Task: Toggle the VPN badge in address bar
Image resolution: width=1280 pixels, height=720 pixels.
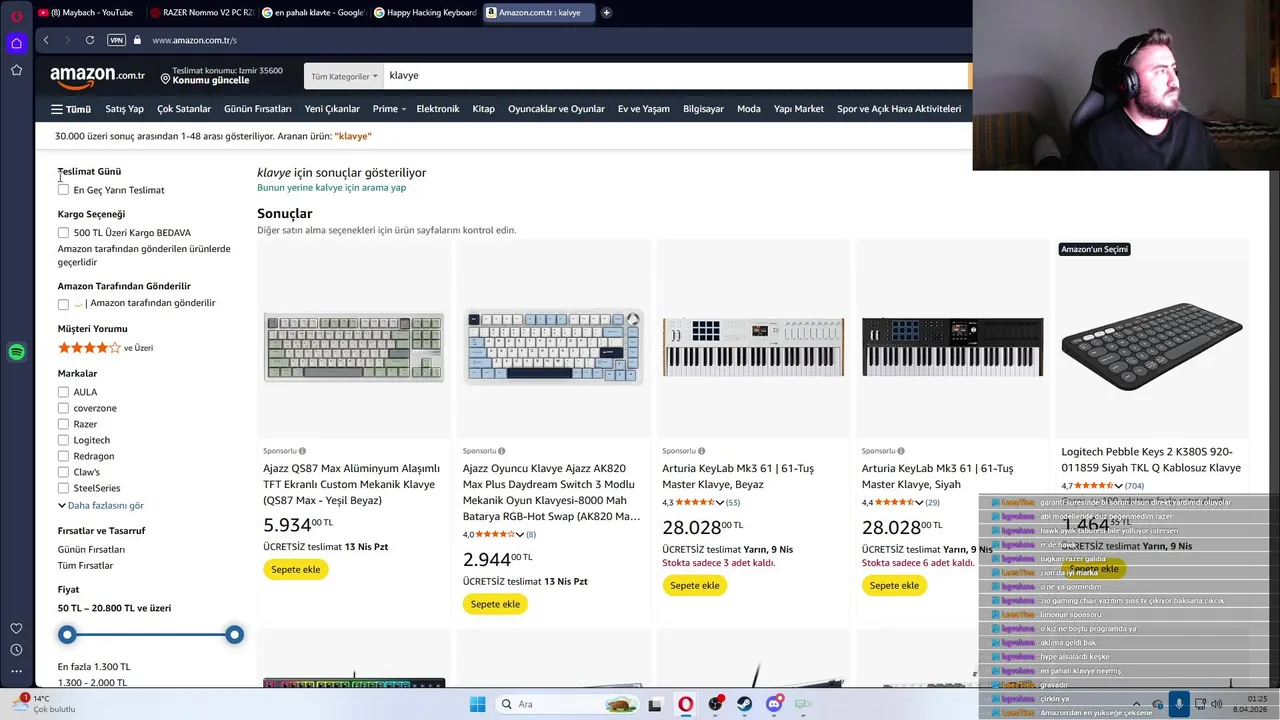Action: click(x=116, y=40)
